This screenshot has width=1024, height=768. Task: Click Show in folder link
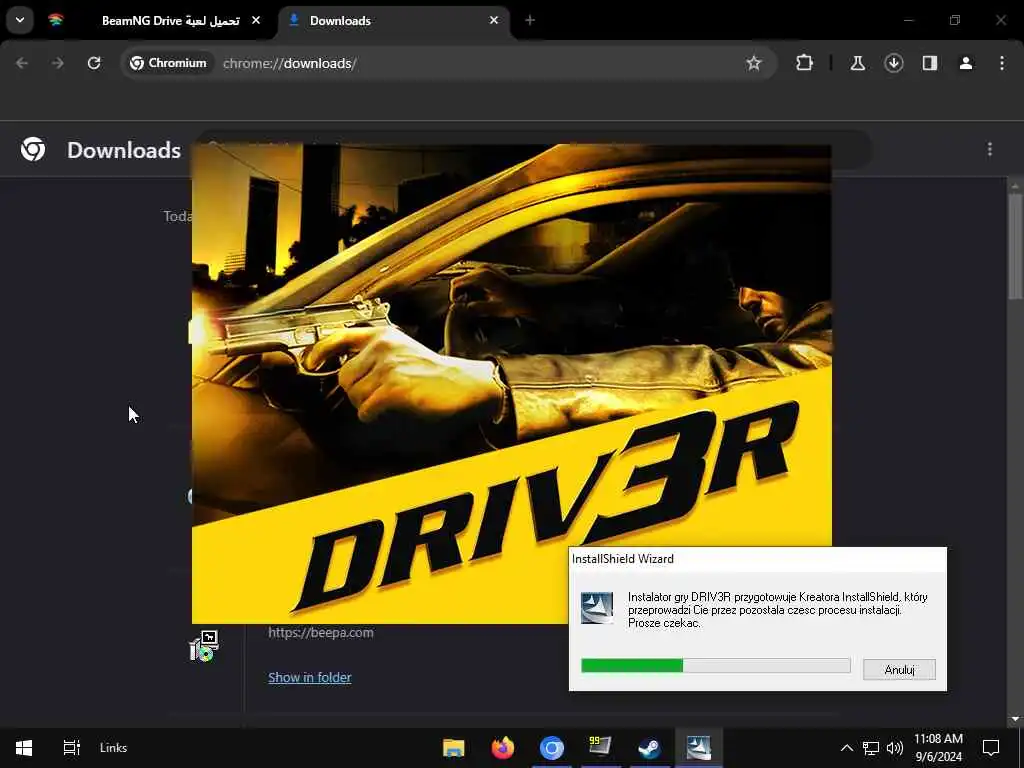[310, 677]
